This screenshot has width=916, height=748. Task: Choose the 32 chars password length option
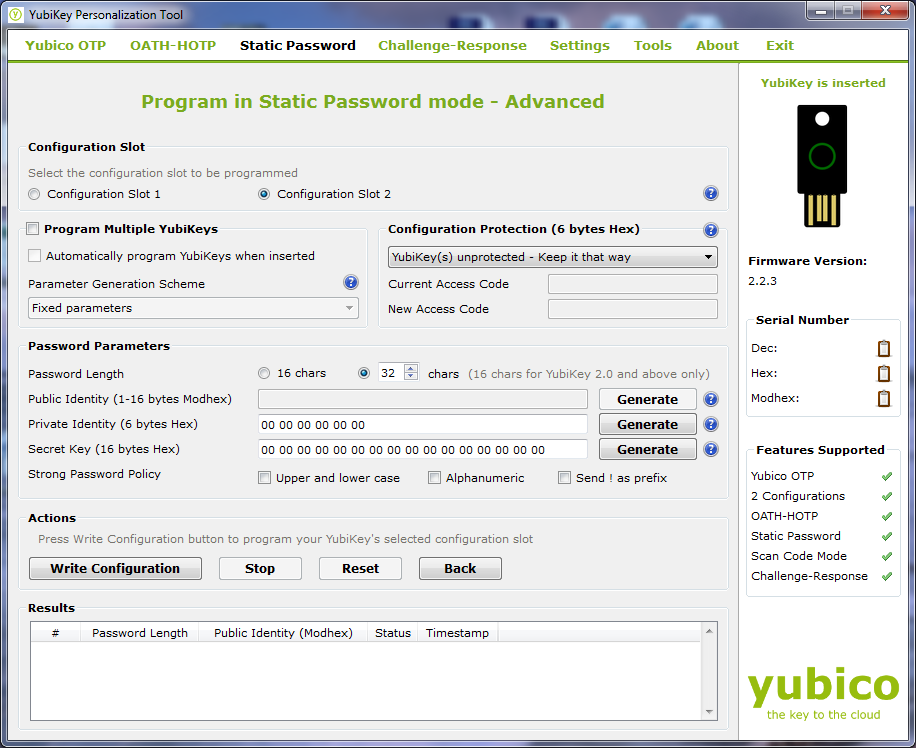[x=364, y=373]
